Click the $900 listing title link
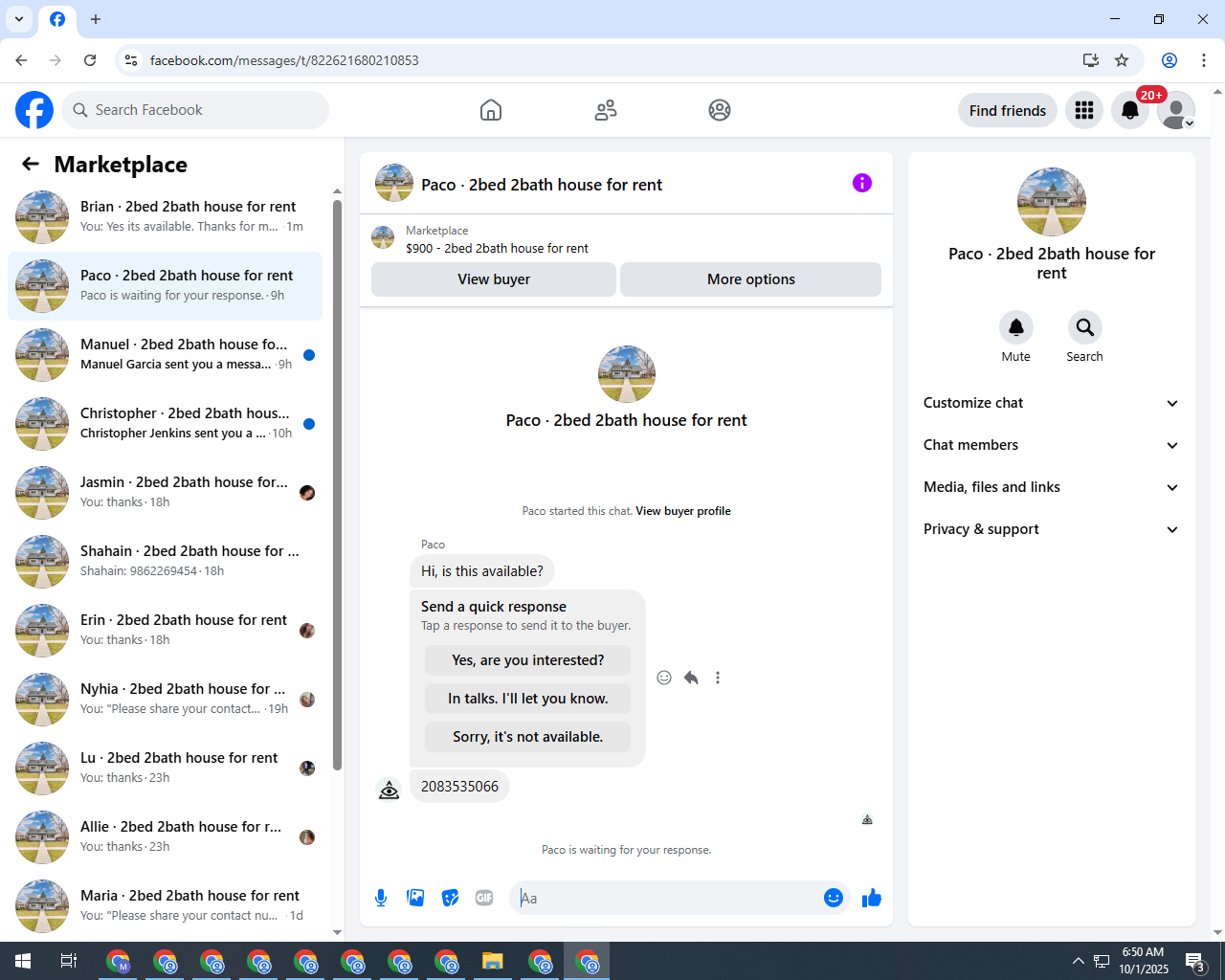Image resolution: width=1225 pixels, height=980 pixels. 497,248
